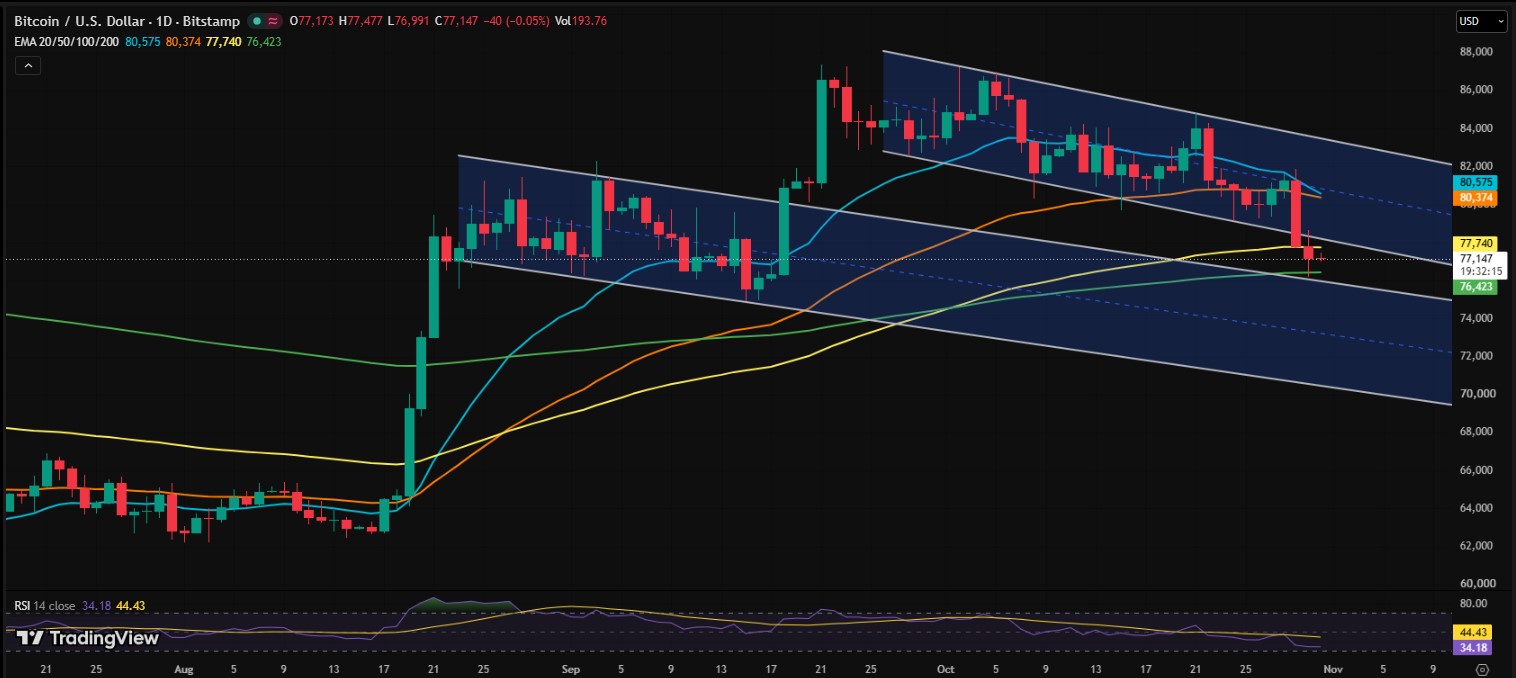Screen dimensions: 1516x678
Task: Click the TradingView logo
Action: [x=88, y=638]
